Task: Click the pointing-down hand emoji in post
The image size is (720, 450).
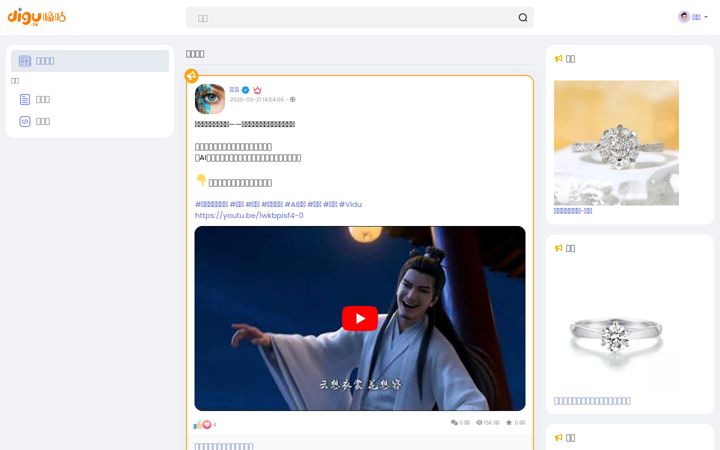Action: pyautogui.click(x=201, y=180)
